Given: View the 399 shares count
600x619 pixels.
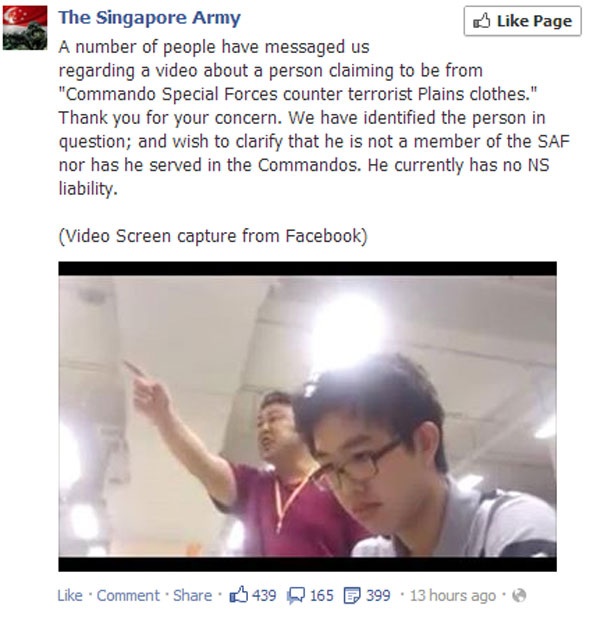Looking at the screenshot, I should (378, 595).
